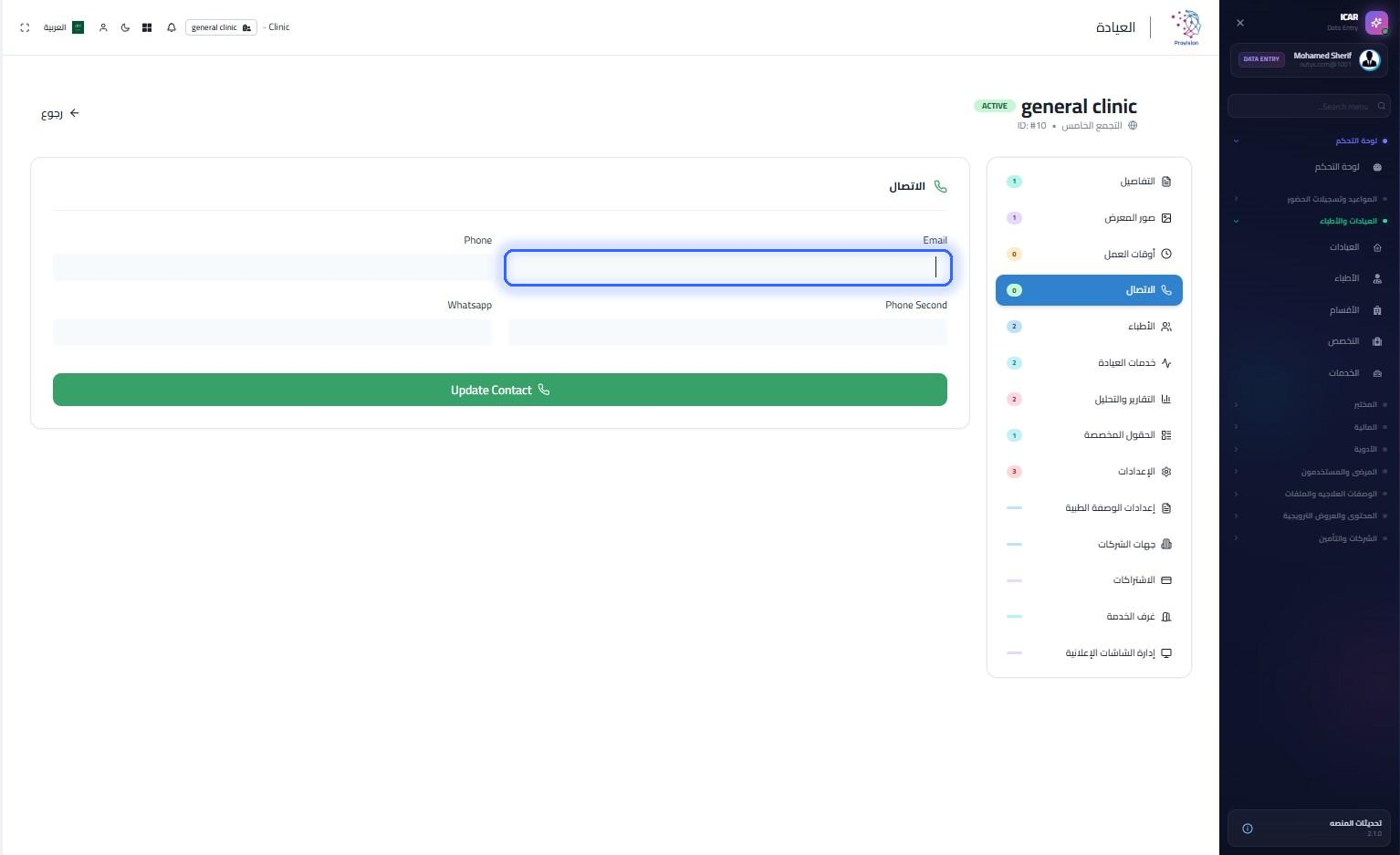Click the platform updates info icon
This screenshot has width=1400, height=855.
(x=1248, y=829)
